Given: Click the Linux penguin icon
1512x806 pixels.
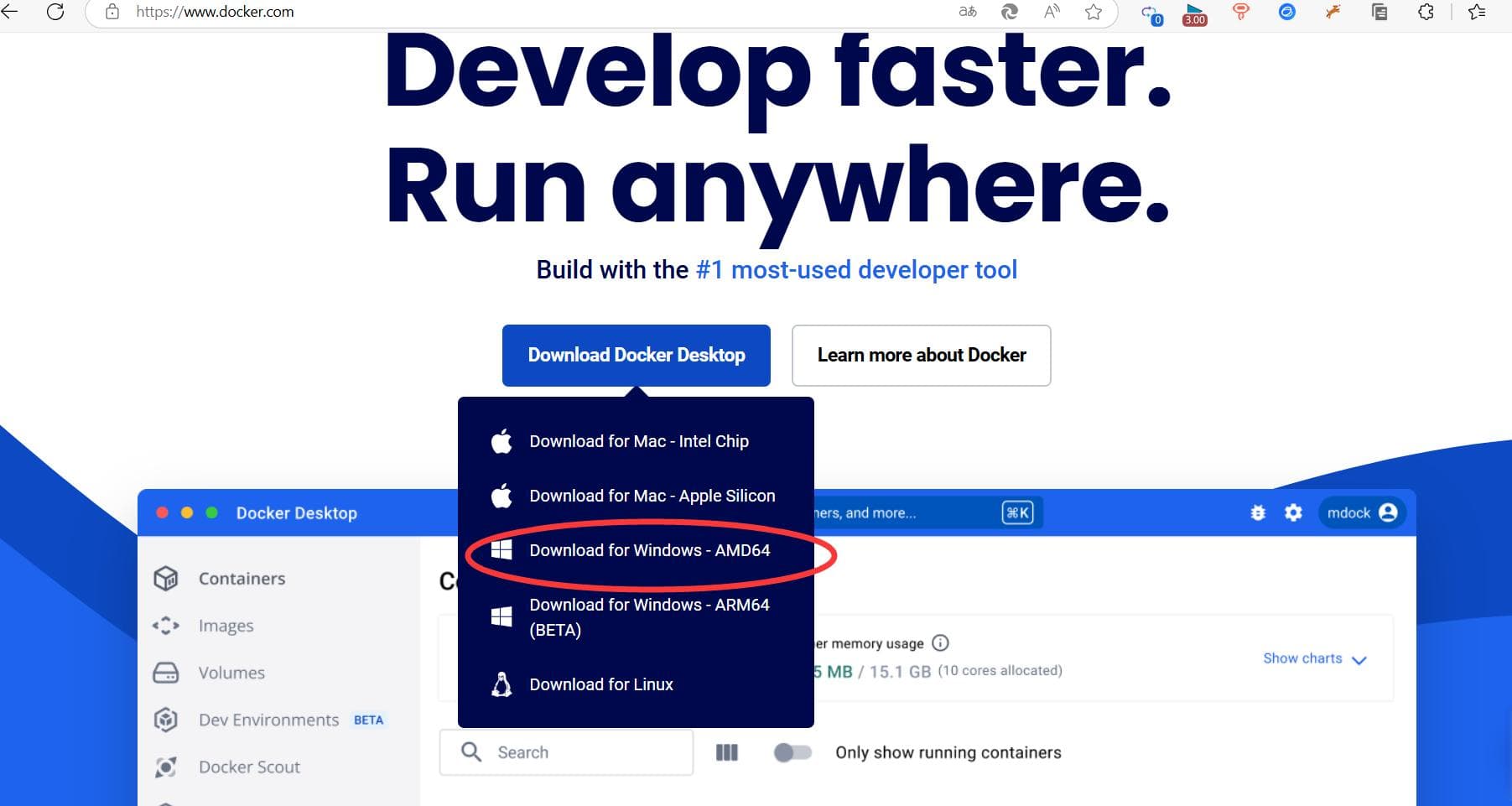Looking at the screenshot, I should (x=501, y=684).
